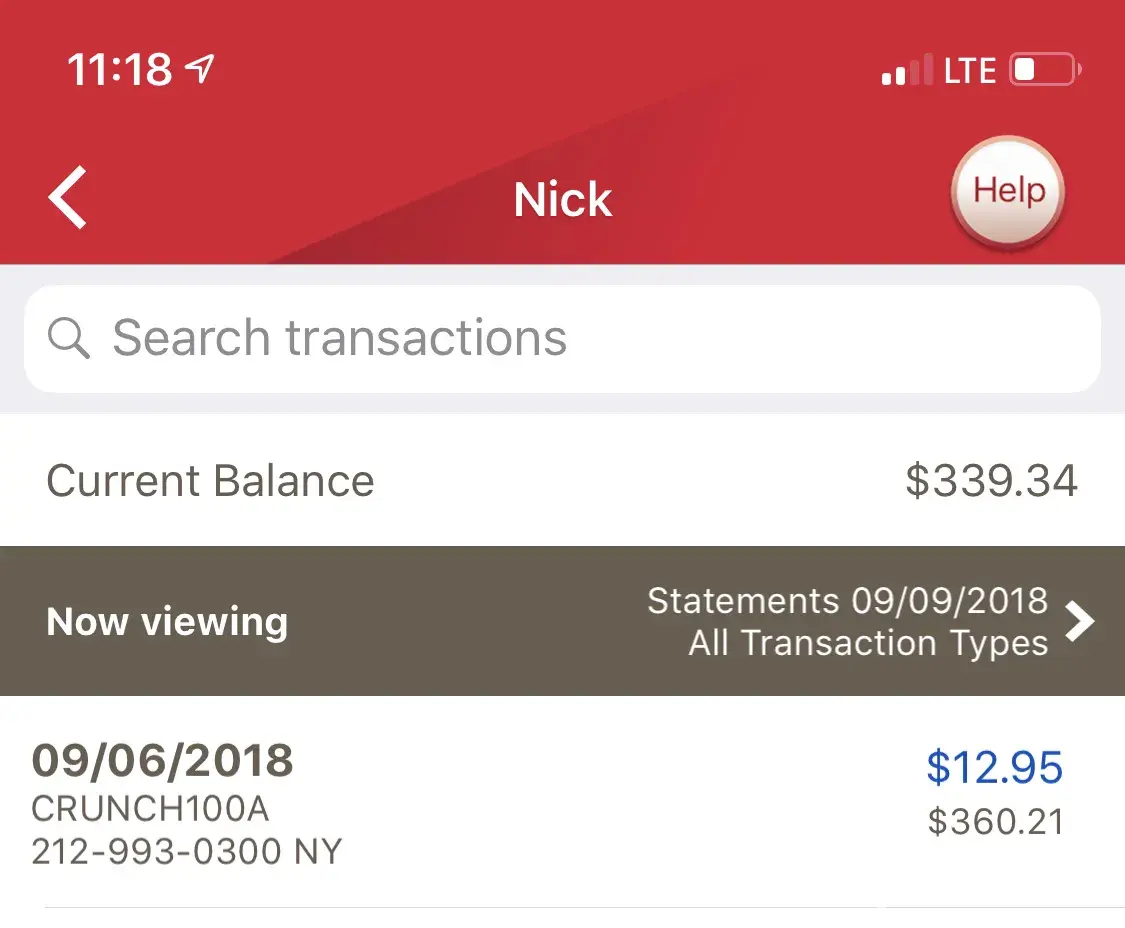This screenshot has height=928, width=1125.
Task: Expand the statement filter chevron arrow
Action: (1080, 621)
